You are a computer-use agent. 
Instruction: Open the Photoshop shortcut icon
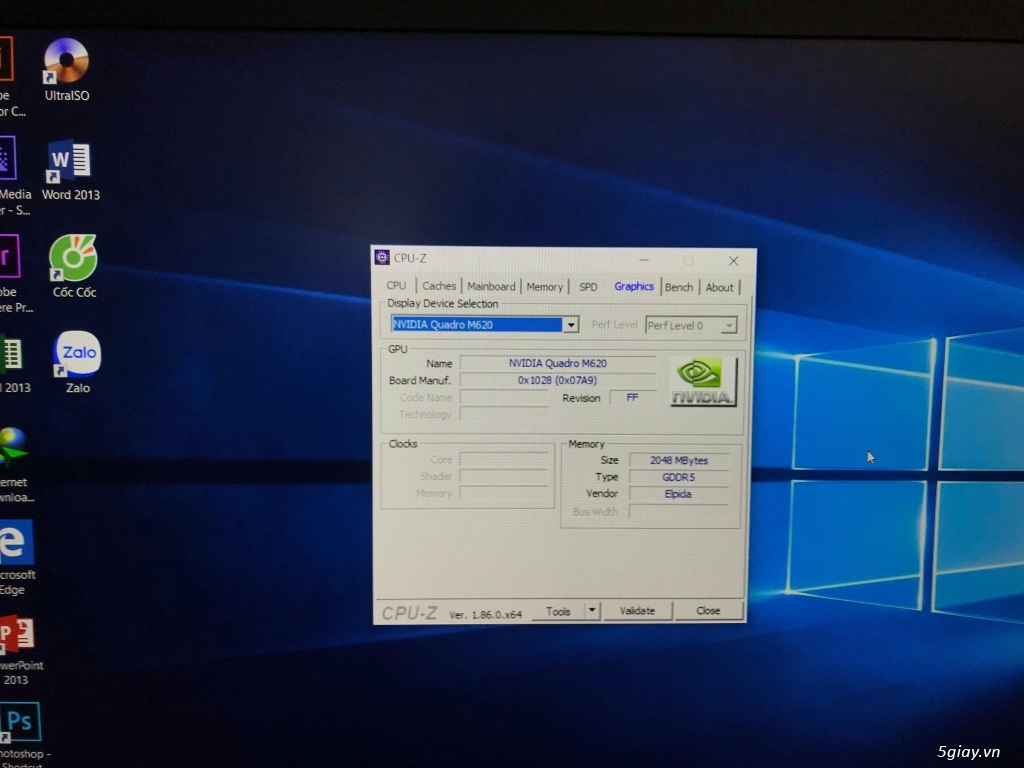pyautogui.click(x=23, y=734)
